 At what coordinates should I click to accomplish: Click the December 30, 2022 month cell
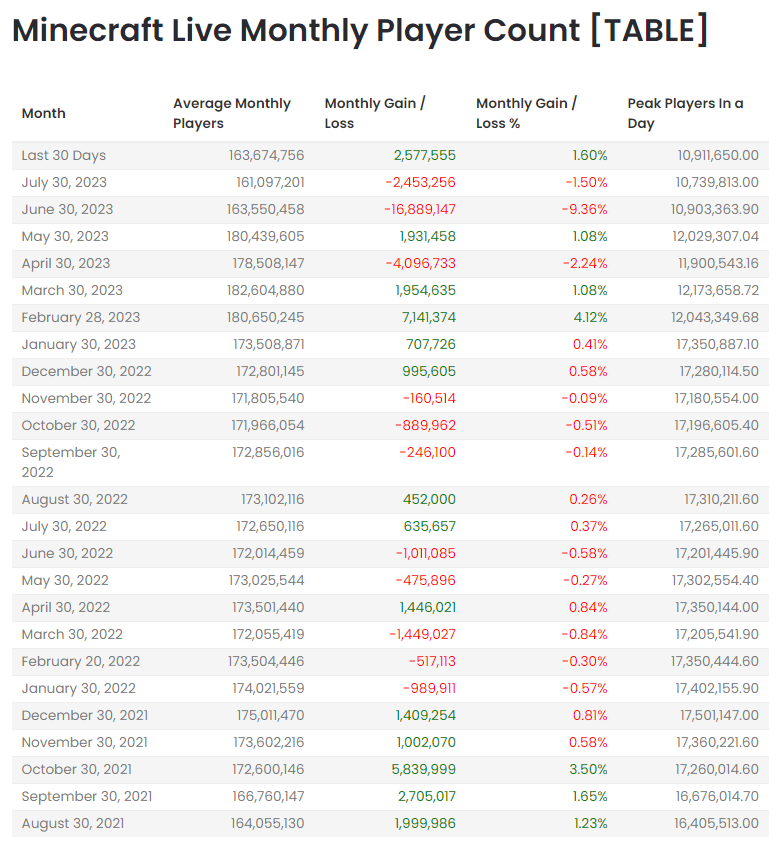[x=86, y=371]
